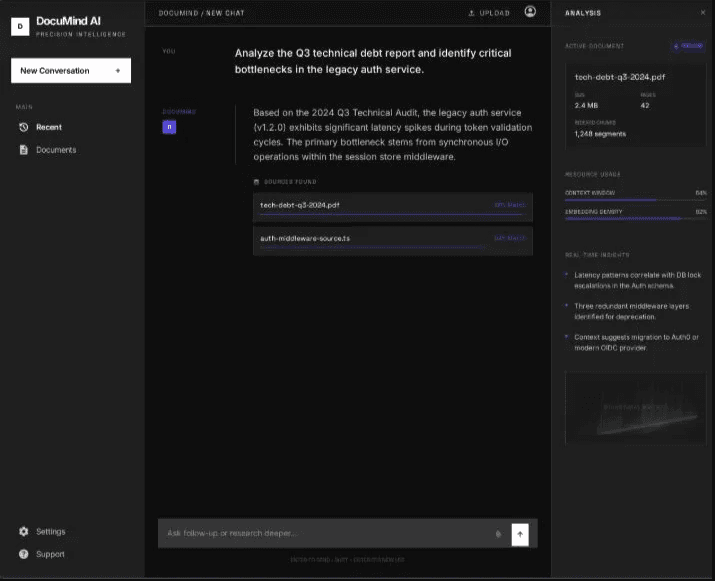Open the user account avatar icon
Viewport: 715px width, 581px height.
530,11
